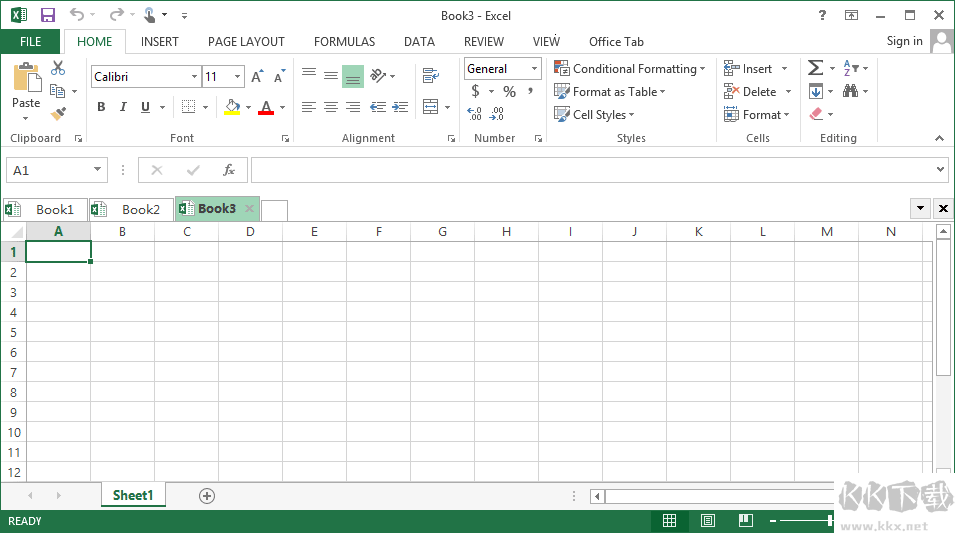Open Conditional Formatting menu
This screenshot has width=955, height=533.
point(631,69)
